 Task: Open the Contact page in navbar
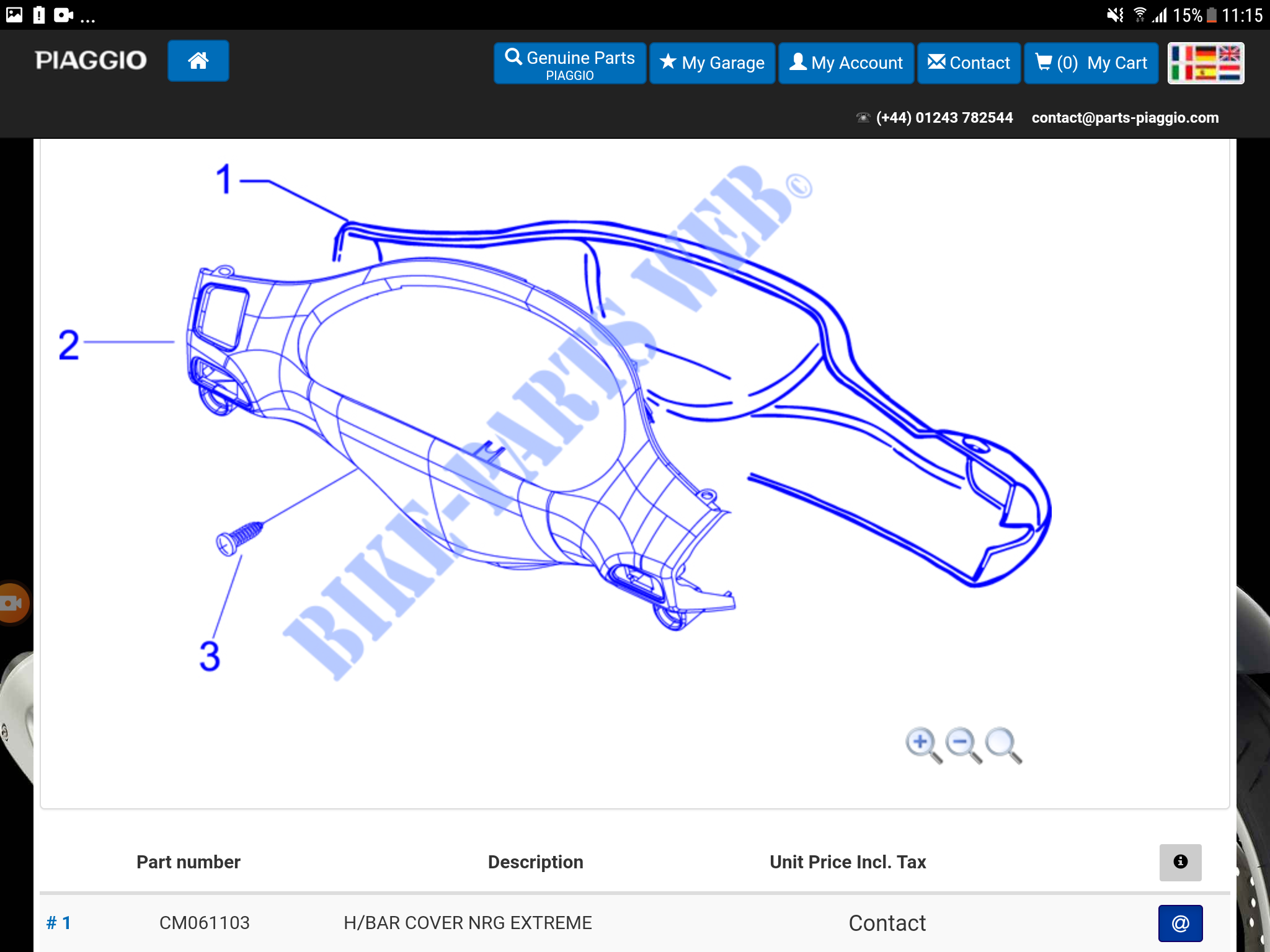point(969,63)
